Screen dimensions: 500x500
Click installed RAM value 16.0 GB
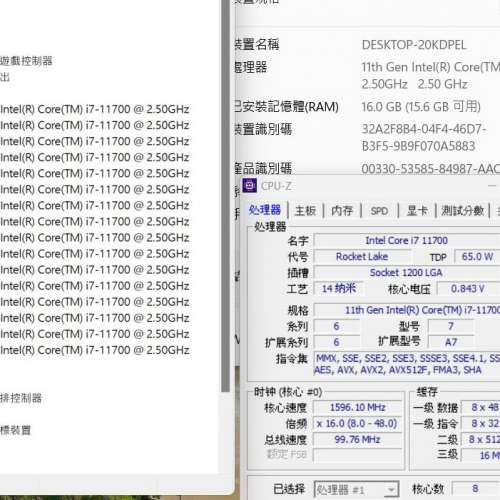point(421,107)
